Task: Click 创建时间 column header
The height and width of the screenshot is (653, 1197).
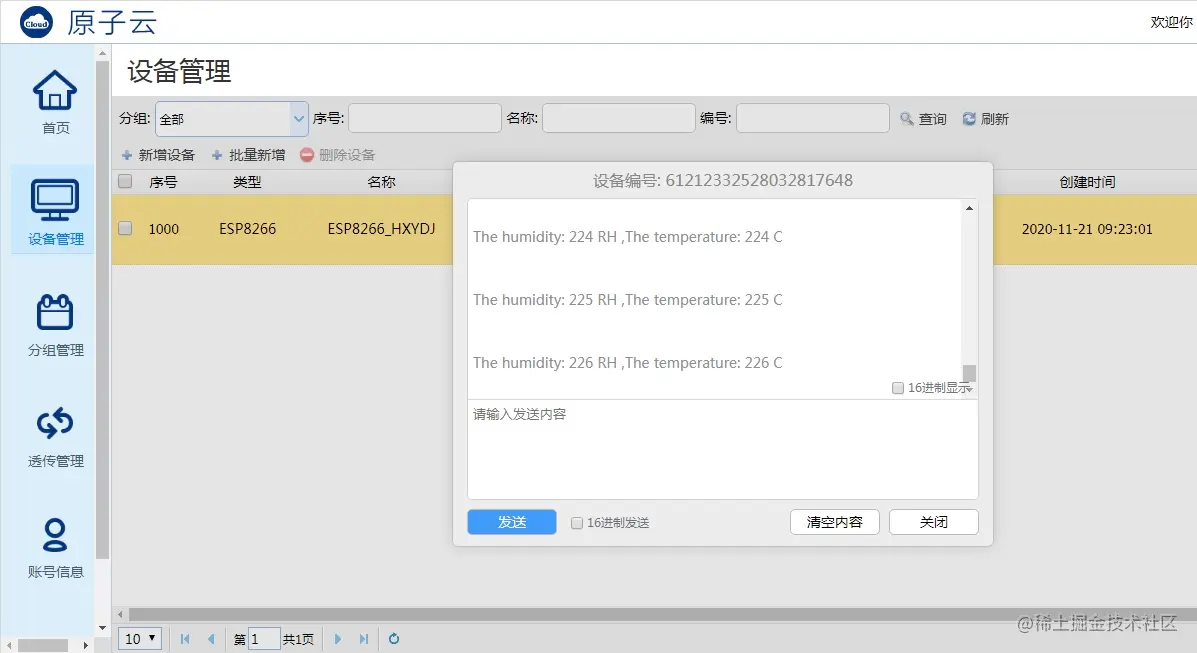Action: [1087, 182]
